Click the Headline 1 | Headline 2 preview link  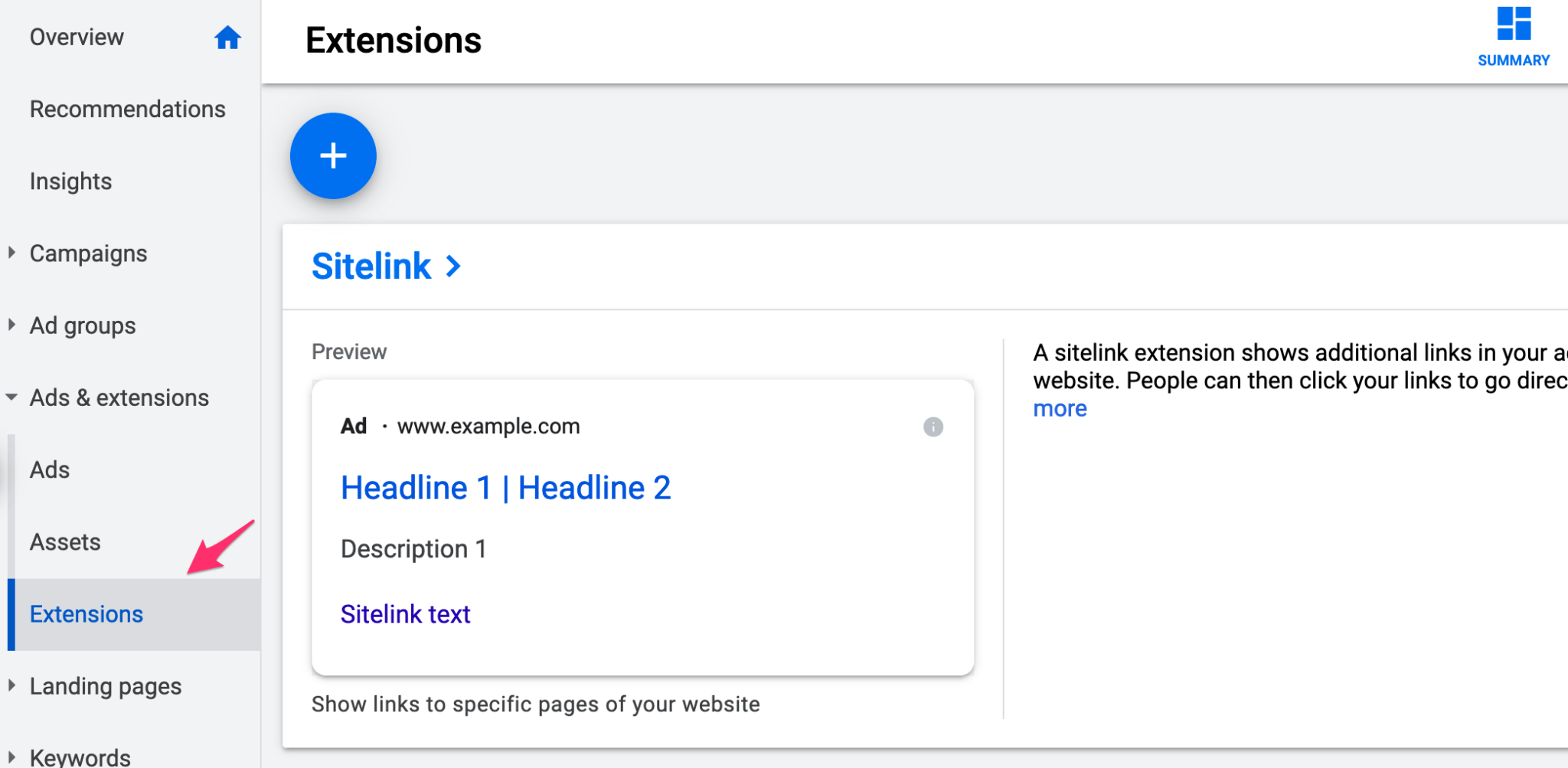click(x=505, y=488)
